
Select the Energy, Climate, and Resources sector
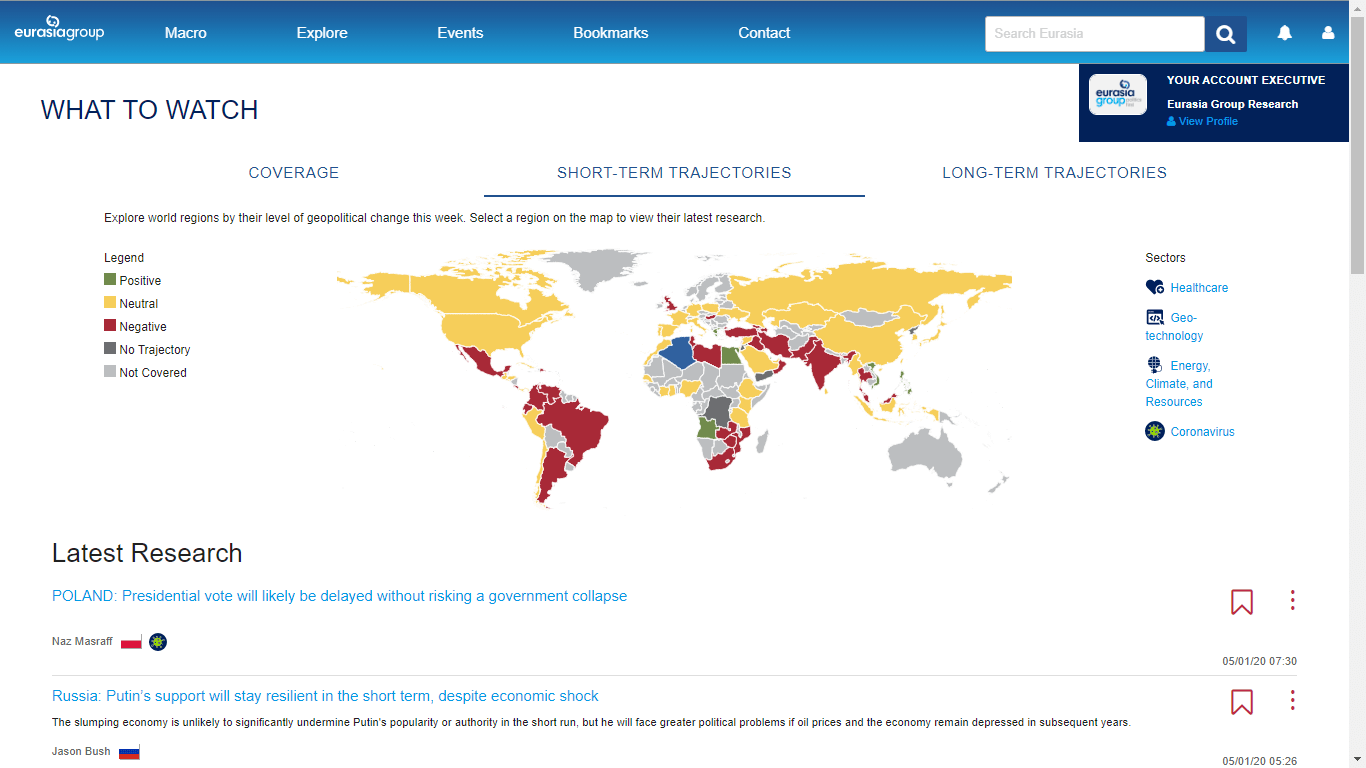coord(1155,366)
